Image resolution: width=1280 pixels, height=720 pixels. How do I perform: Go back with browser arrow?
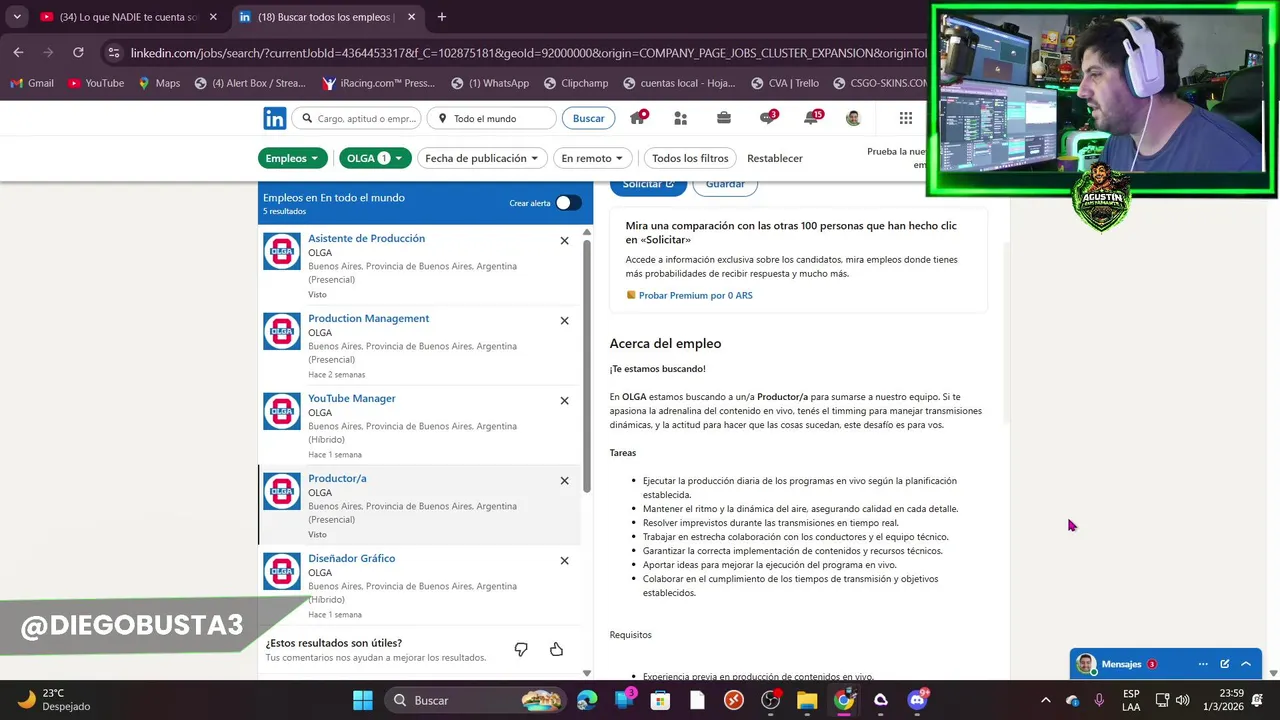coord(18,52)
